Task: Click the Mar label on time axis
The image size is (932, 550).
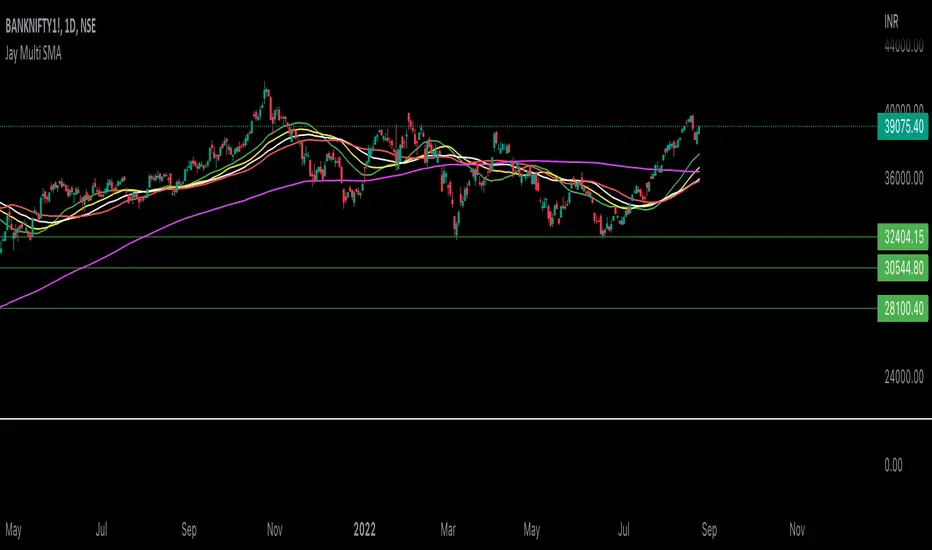Action: pyautogui.click(x=448, y=529)
